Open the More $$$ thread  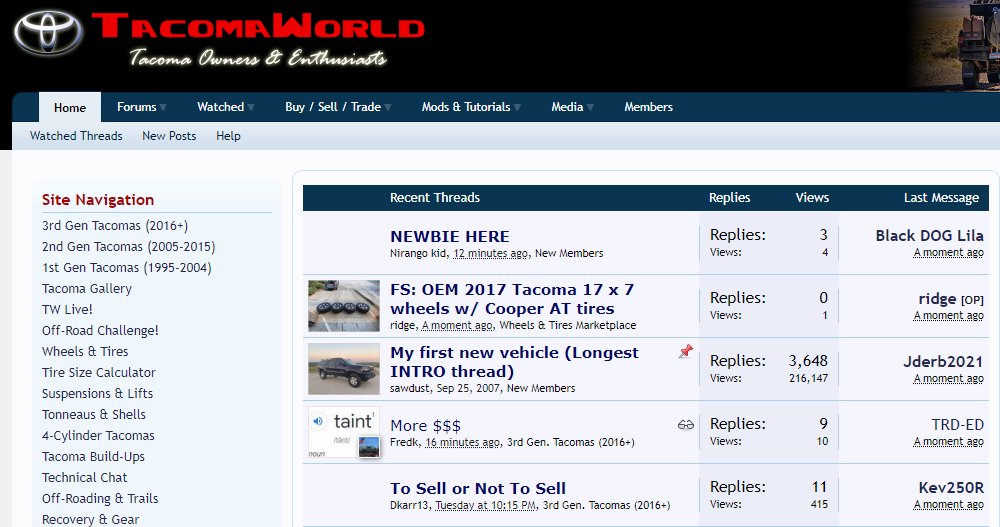tap(425, 426)
